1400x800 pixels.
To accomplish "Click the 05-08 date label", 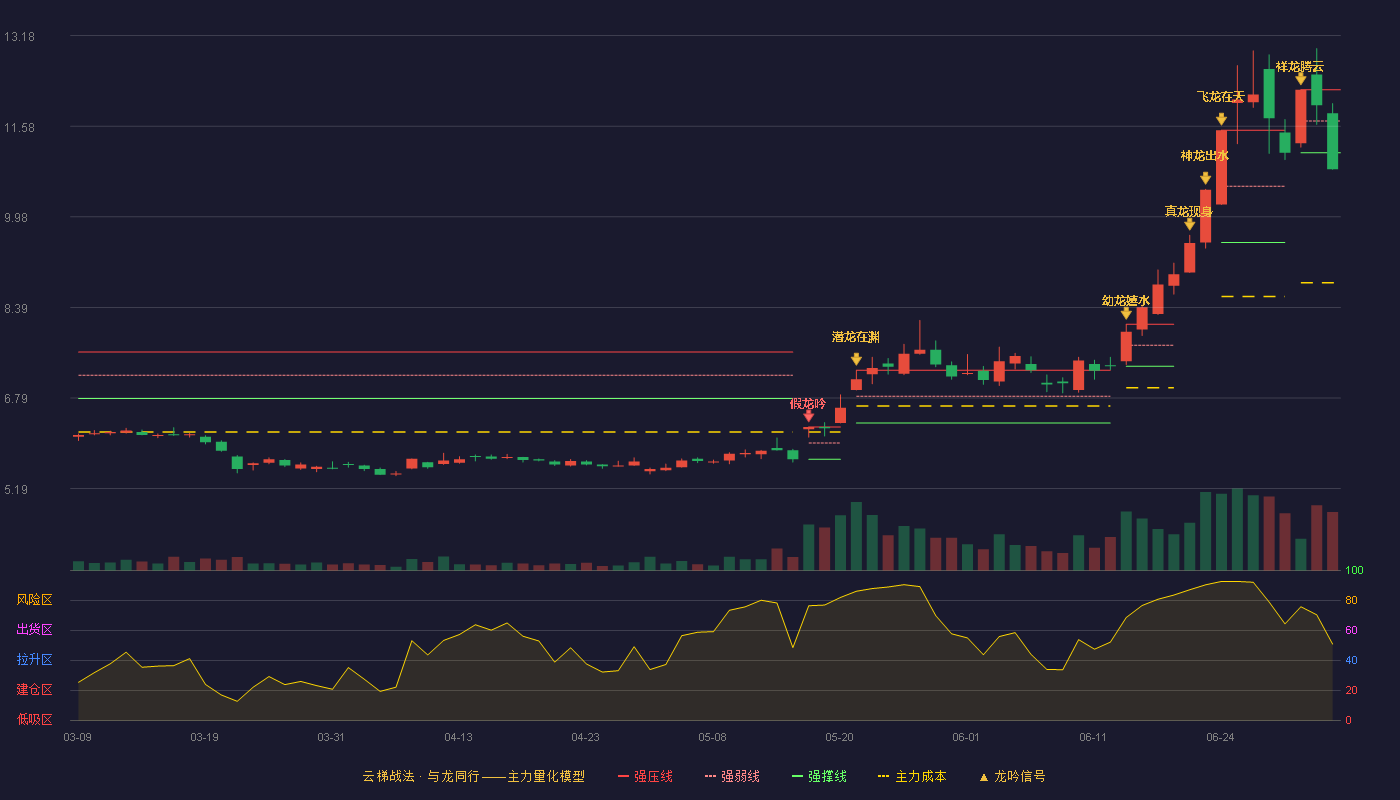I will point(712,737).
